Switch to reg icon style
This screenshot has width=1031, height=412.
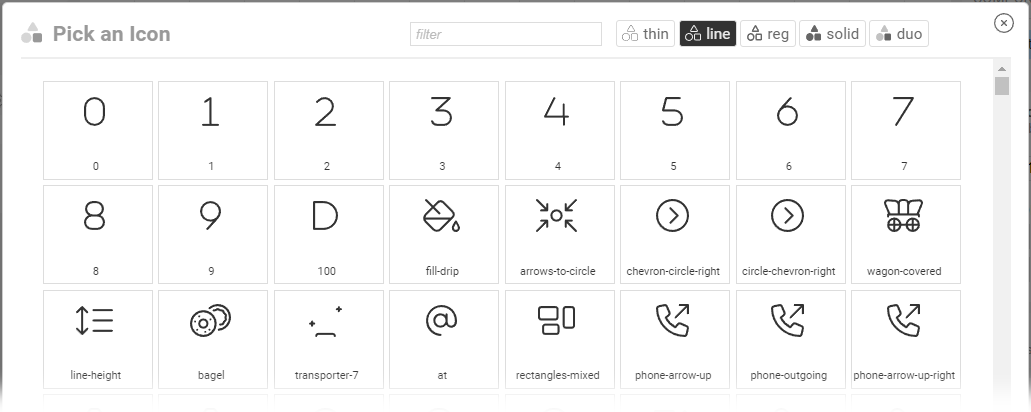[x=768, y=34]
